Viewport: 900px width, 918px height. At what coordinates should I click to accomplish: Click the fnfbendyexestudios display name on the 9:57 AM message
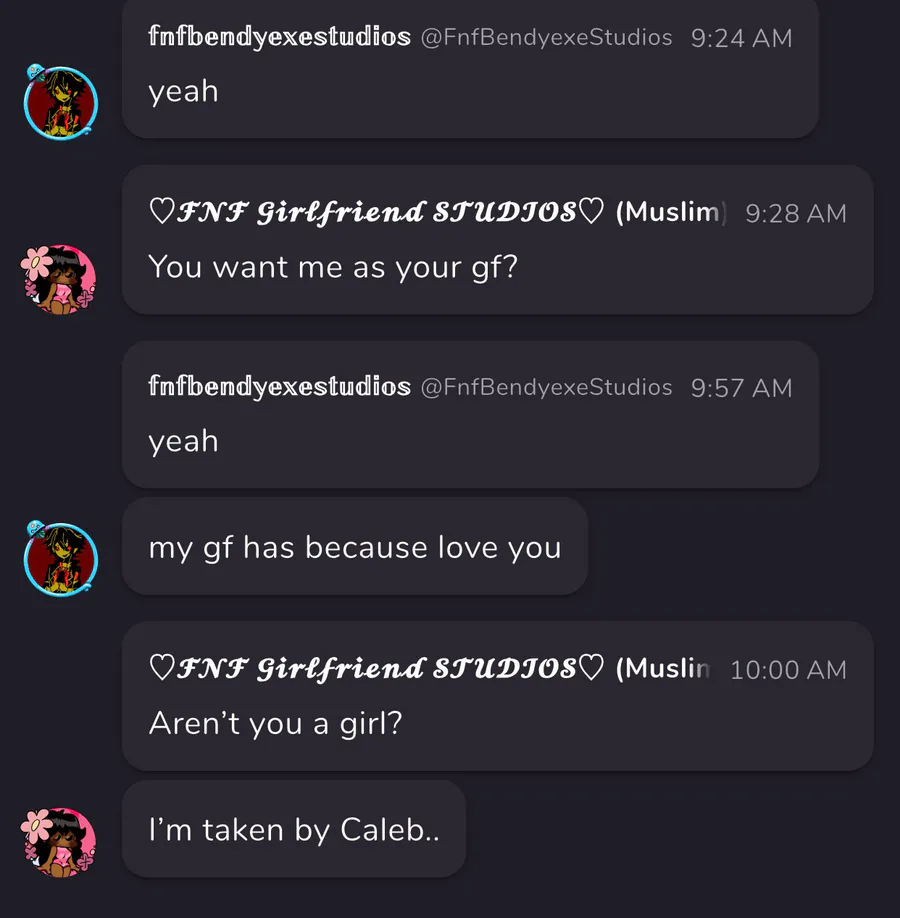coord(279,387)
